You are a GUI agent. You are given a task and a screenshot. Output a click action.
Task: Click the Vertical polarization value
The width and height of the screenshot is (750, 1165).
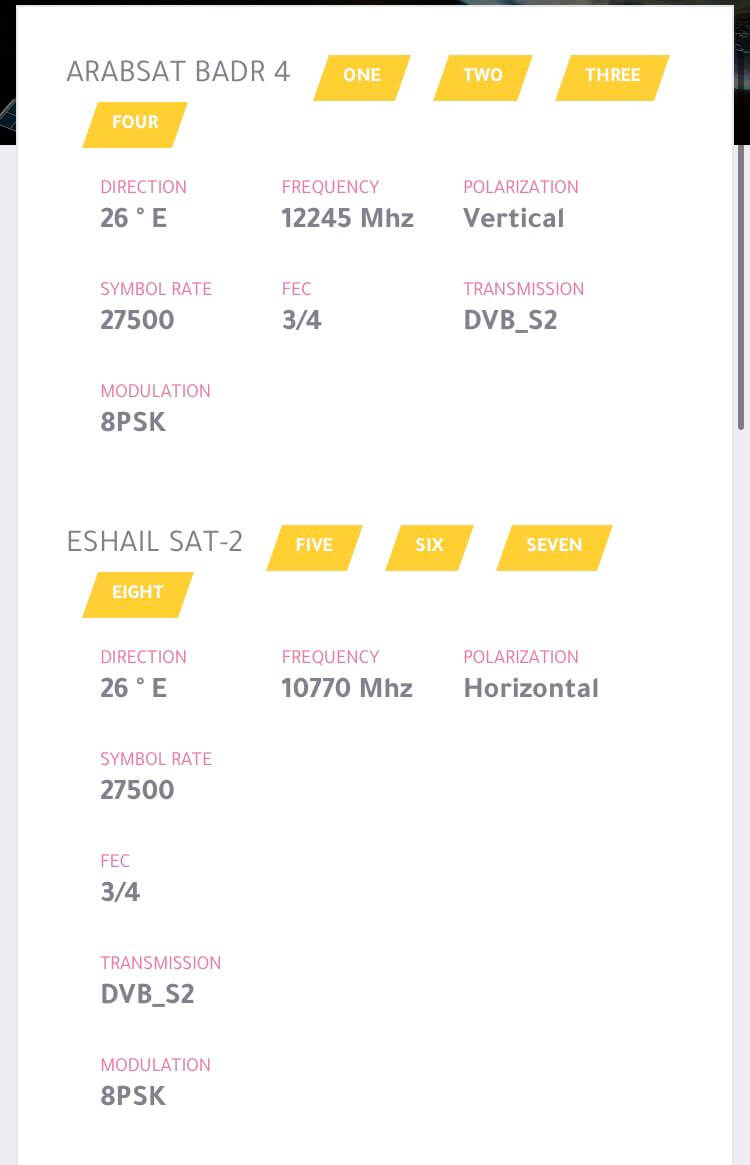tap(514, 218)
